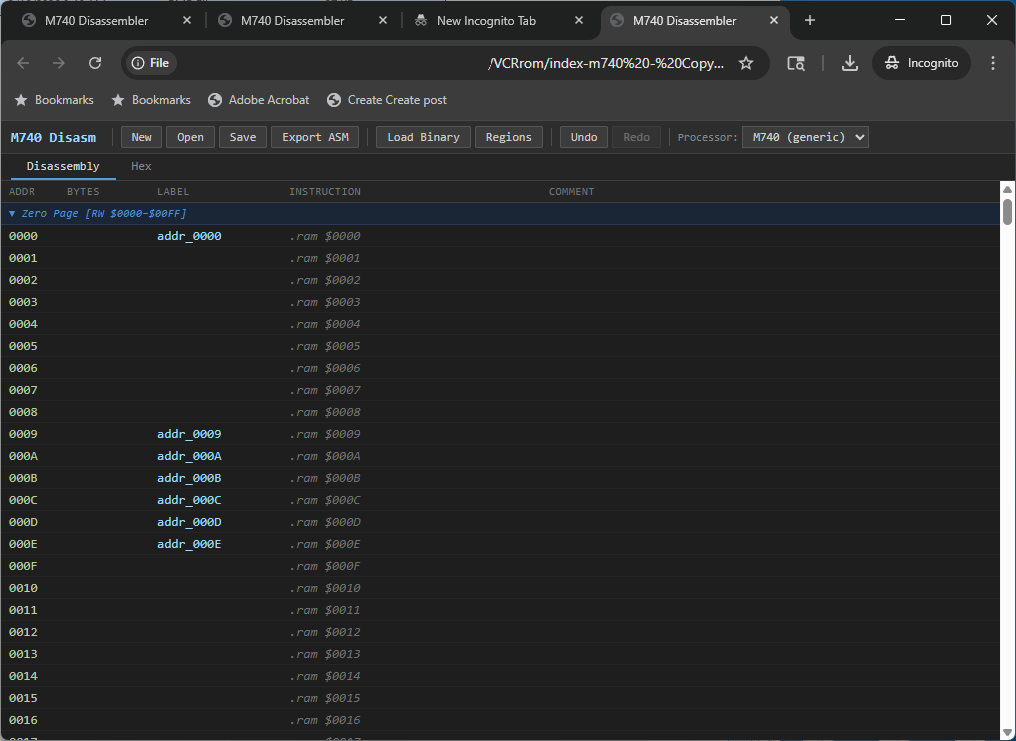Click the addr_000C label
The height and width of the screenshot is (741, 1016).
[x=189, y=500]
